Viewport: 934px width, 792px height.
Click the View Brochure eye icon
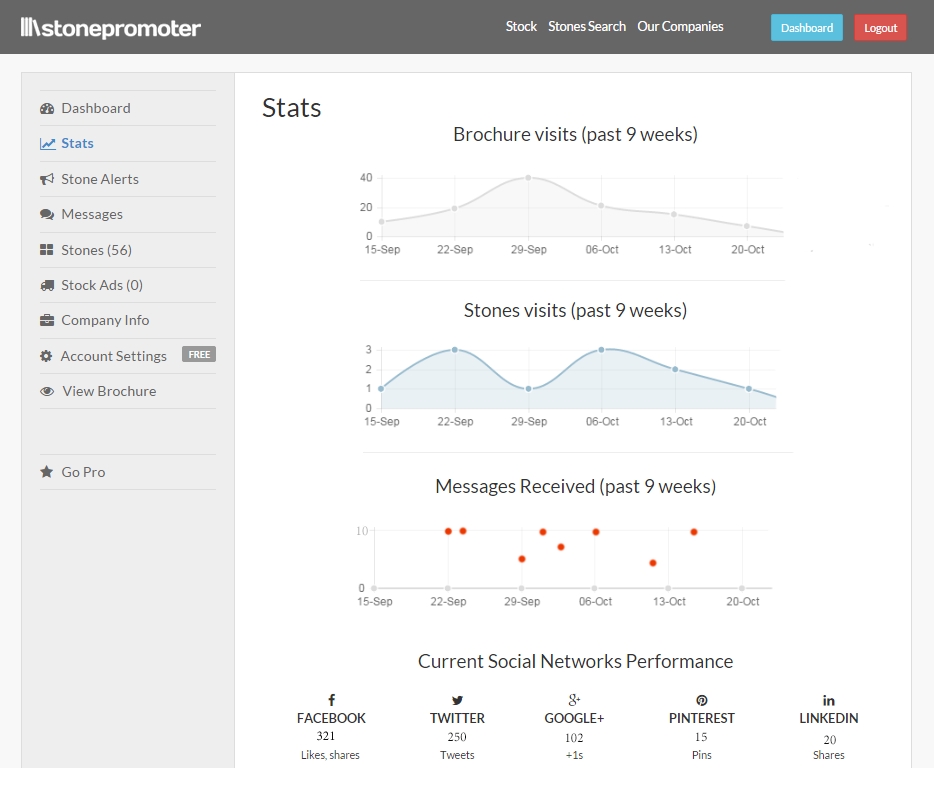pos(47,391)
